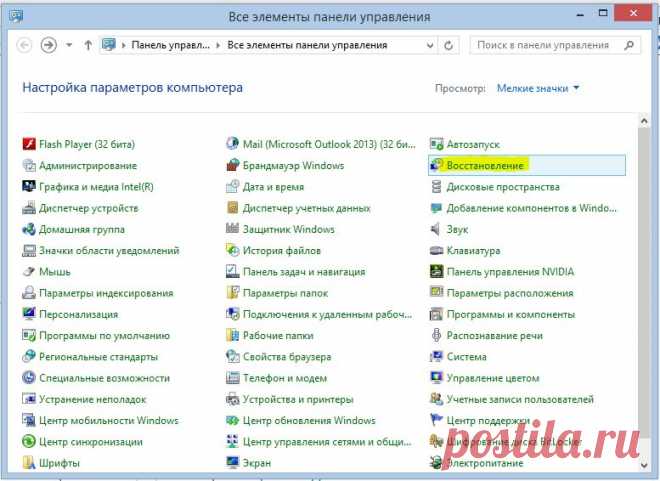Expand the arrow before Панель управл... breadcrumb
This screenshot has height=481, width=660.
point(123,45)
